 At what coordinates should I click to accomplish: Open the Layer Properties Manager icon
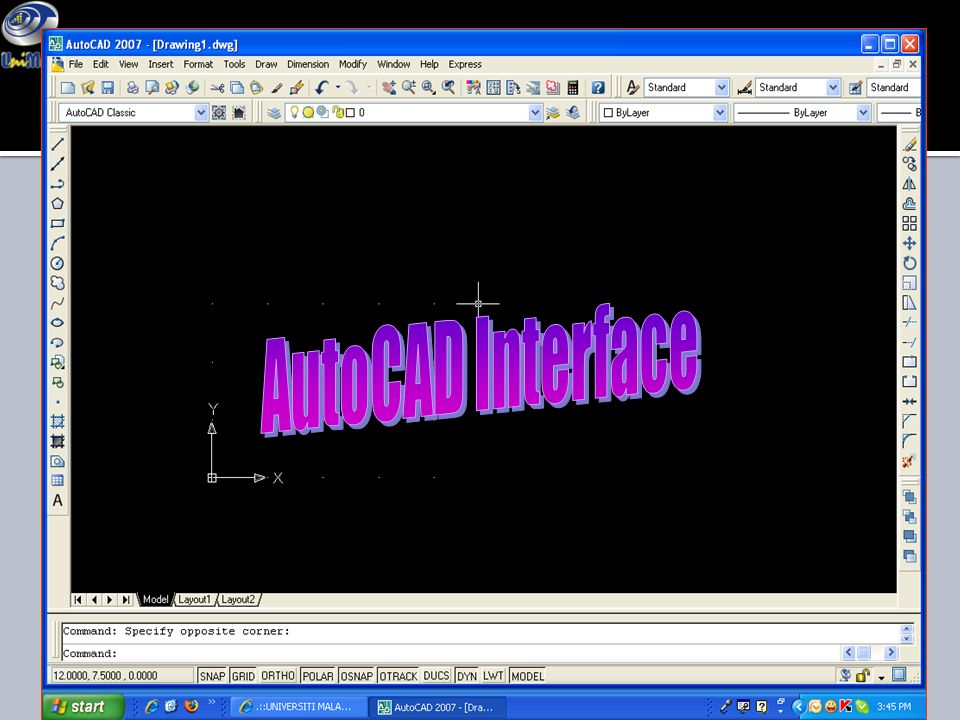[274, 113]
